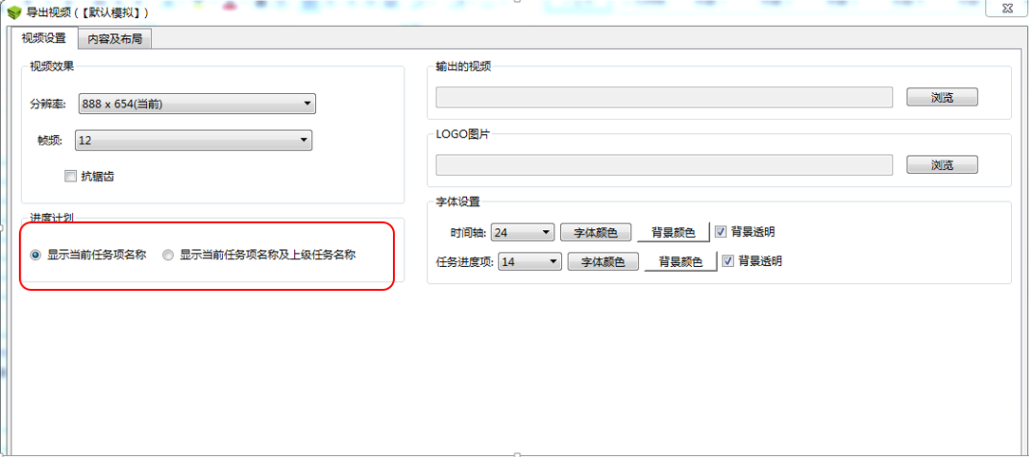Focus the 输出的视频 path field
The image size is (1030, 457).
tap(664, 97)
